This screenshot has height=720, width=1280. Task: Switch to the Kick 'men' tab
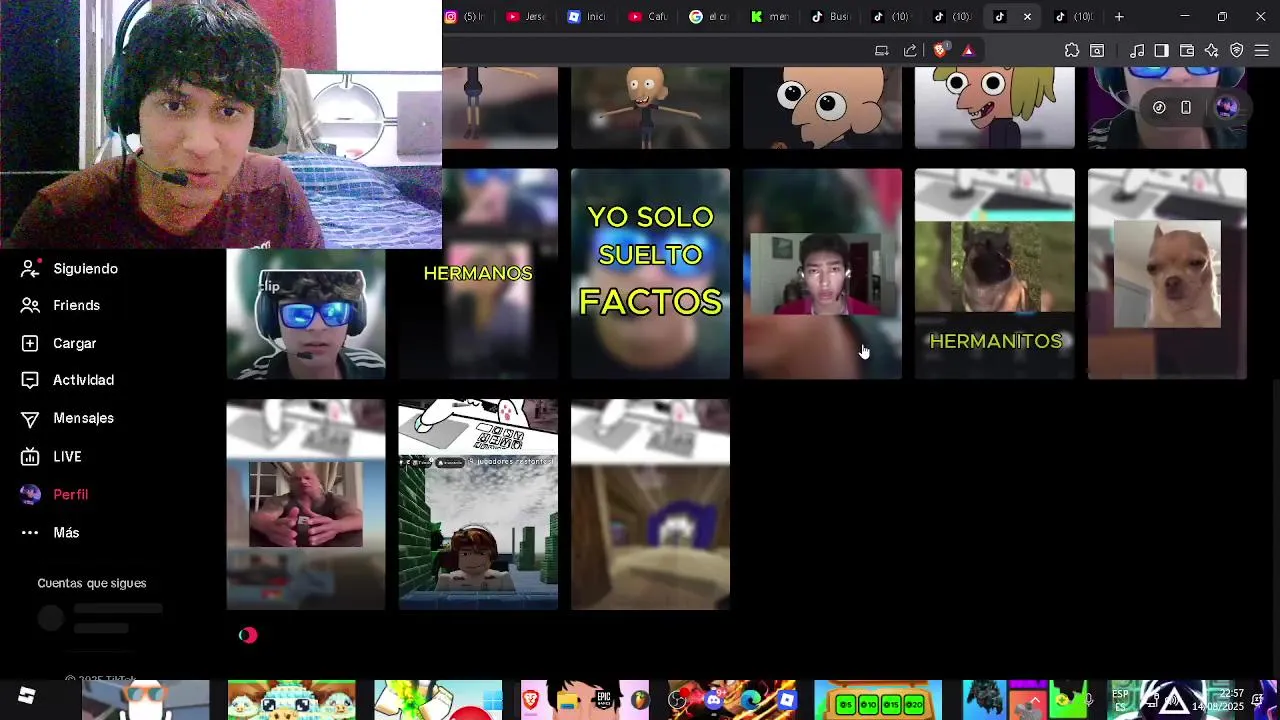(770, 16)
